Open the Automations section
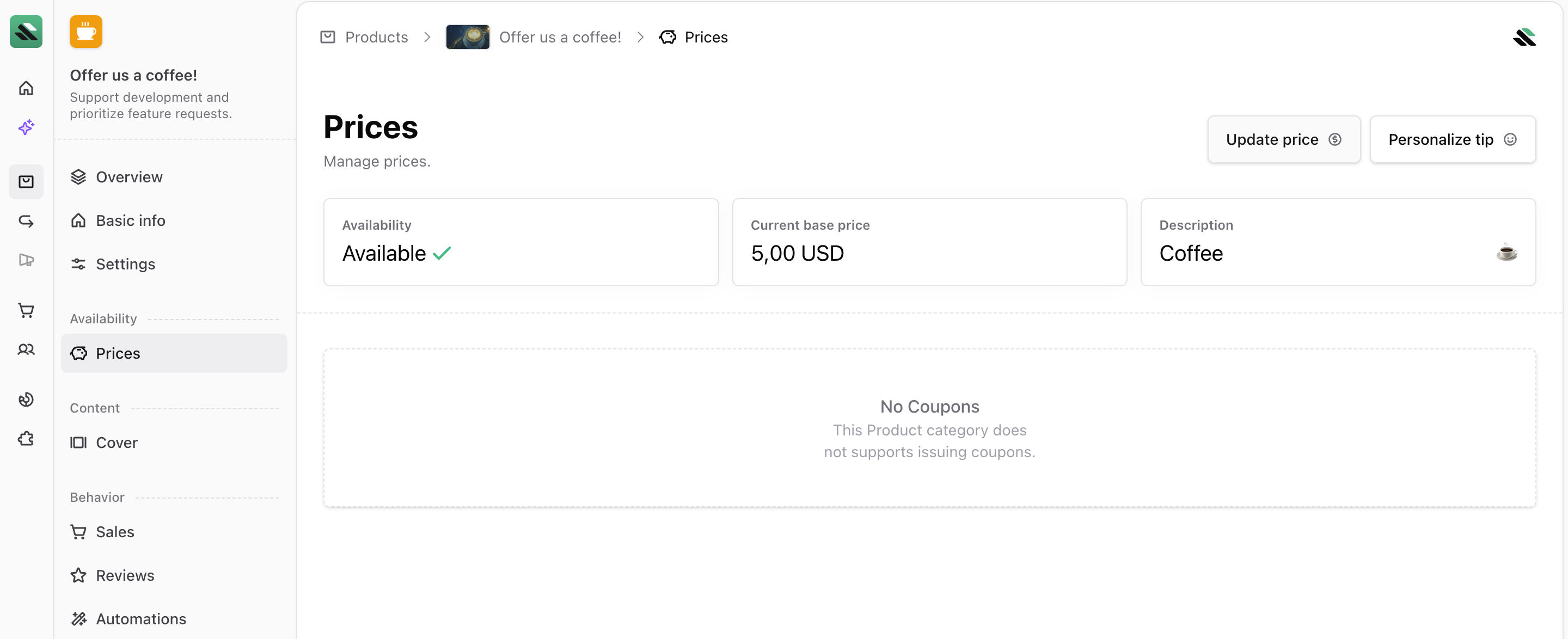This screenshot has height=639, width=1568. [x=141, y=618]
